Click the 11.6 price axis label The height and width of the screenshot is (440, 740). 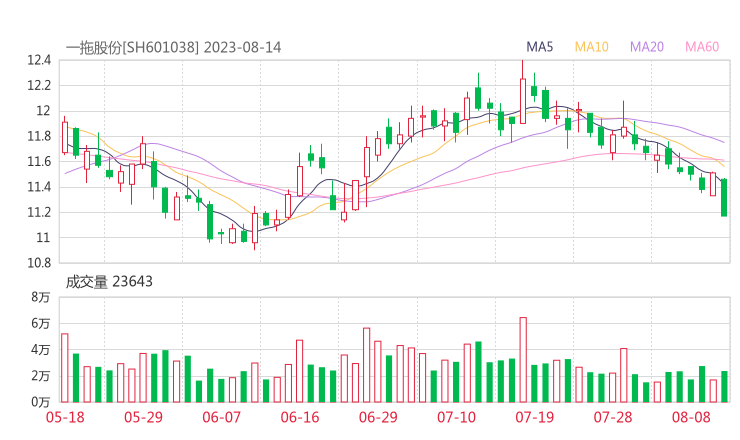pos(39,162)
